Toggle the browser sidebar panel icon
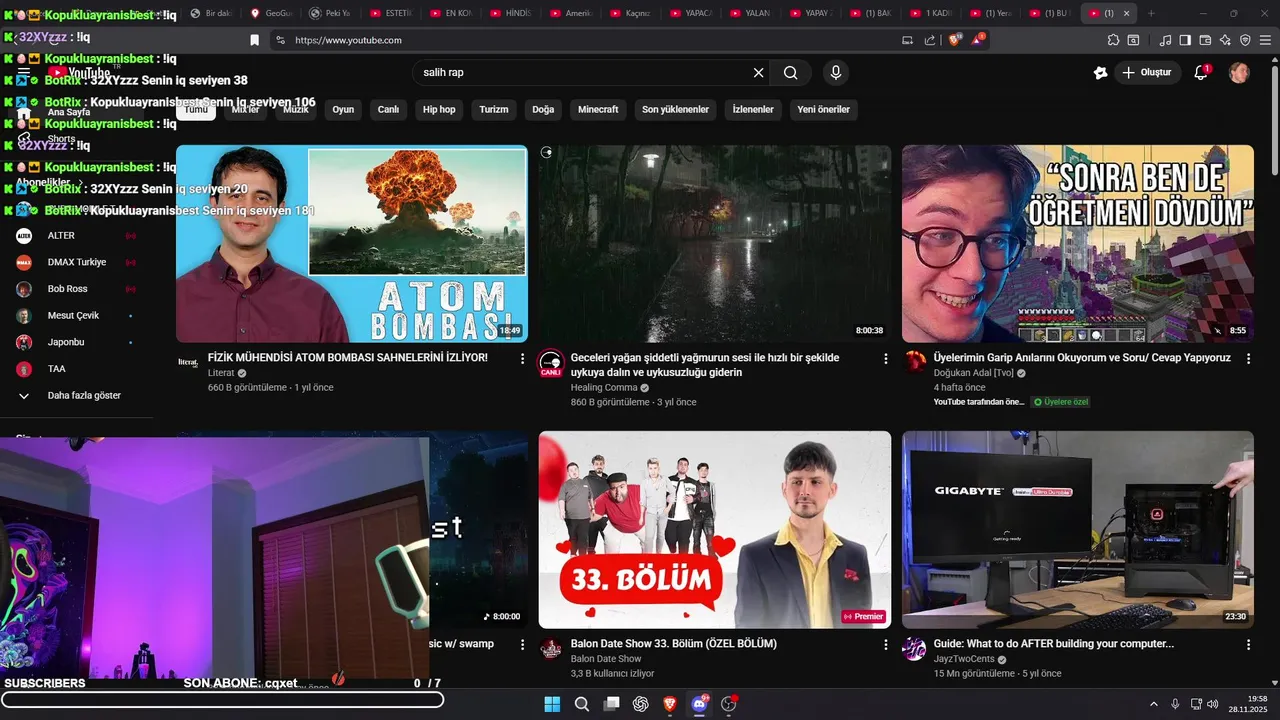This screenshot has height=720, width=1280. (x=1185, y=40)
